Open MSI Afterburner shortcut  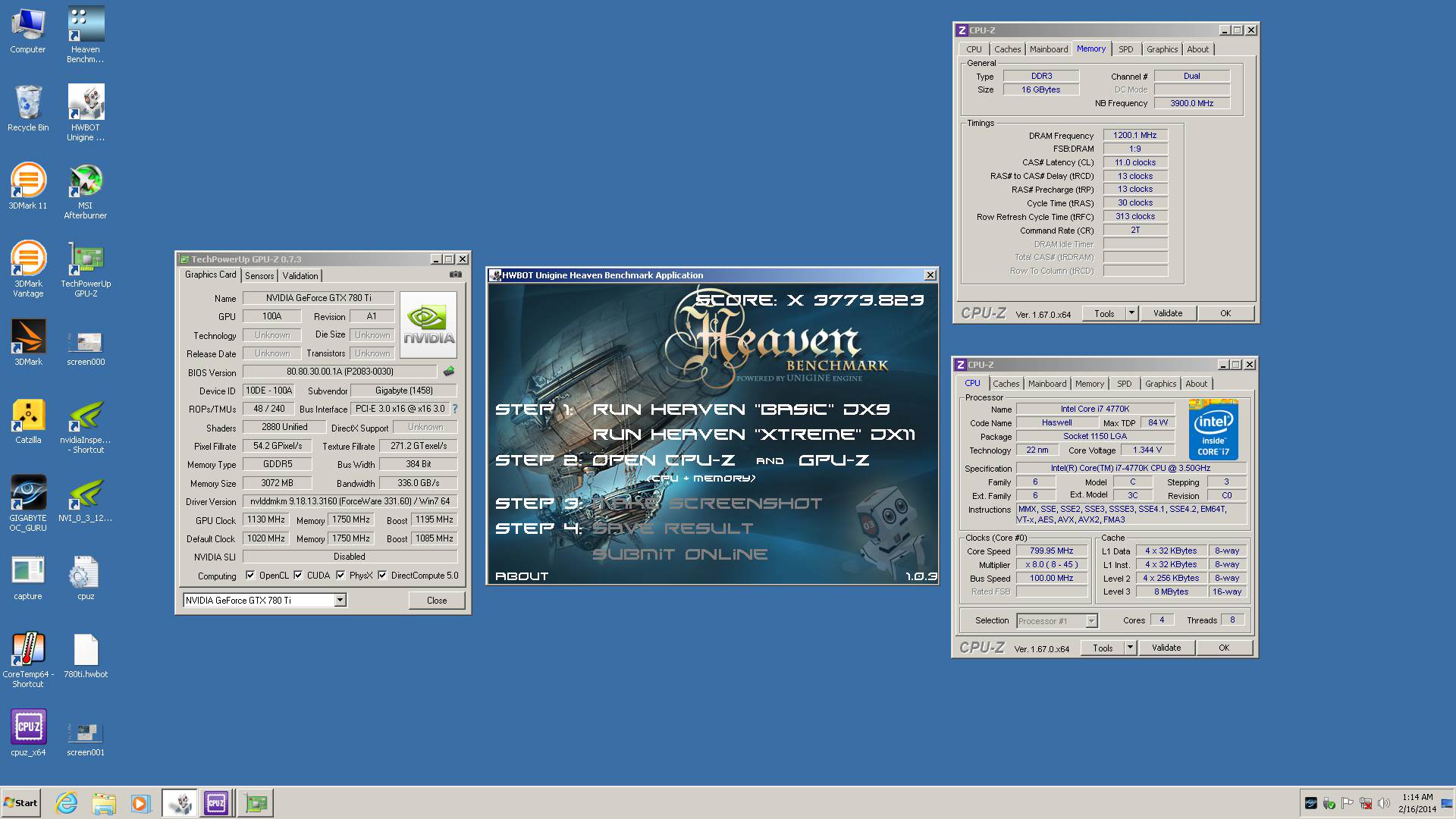pyautogui.click(x=86, y=191)
